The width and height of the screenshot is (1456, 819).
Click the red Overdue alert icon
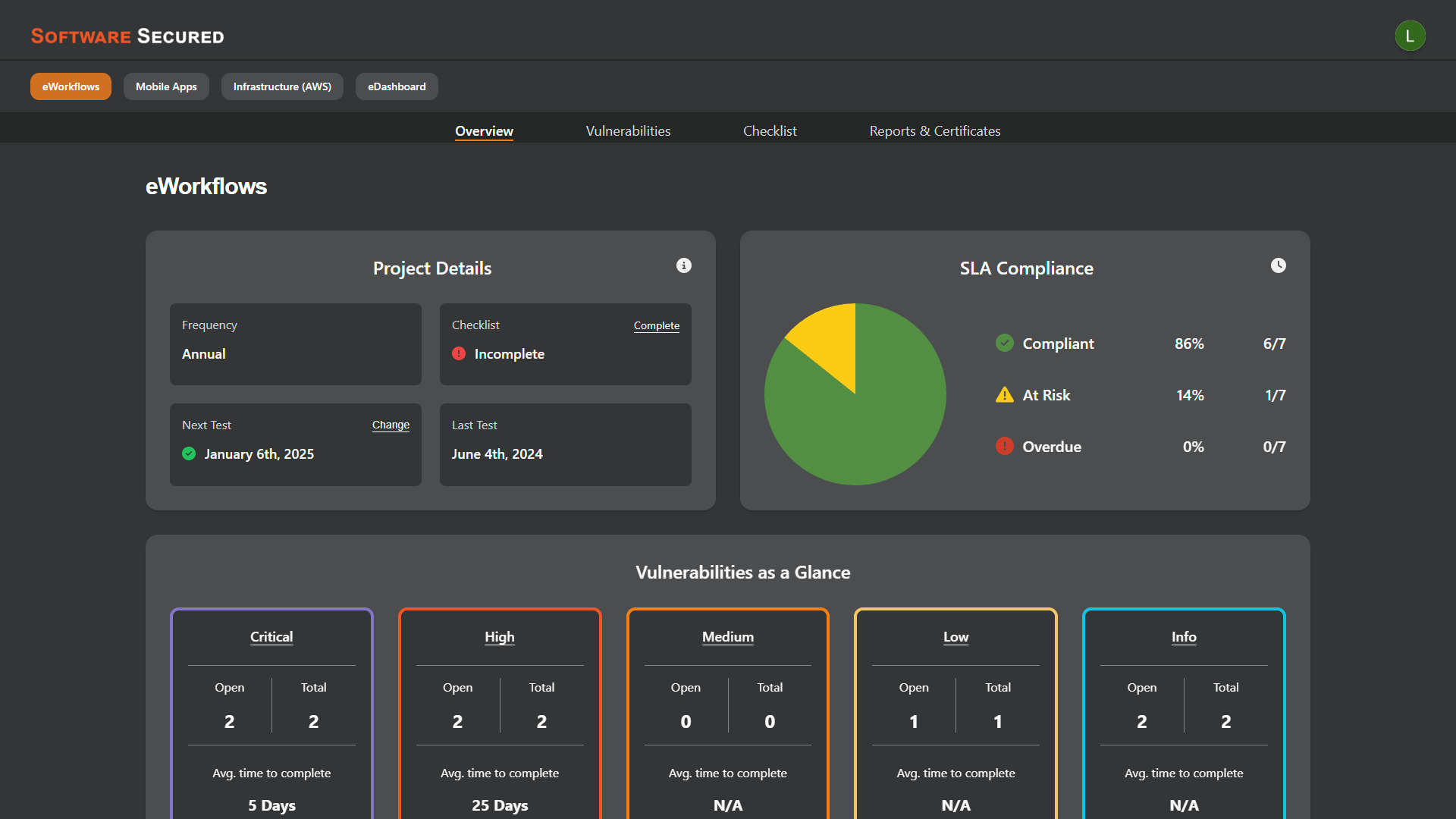point(1004,446)
